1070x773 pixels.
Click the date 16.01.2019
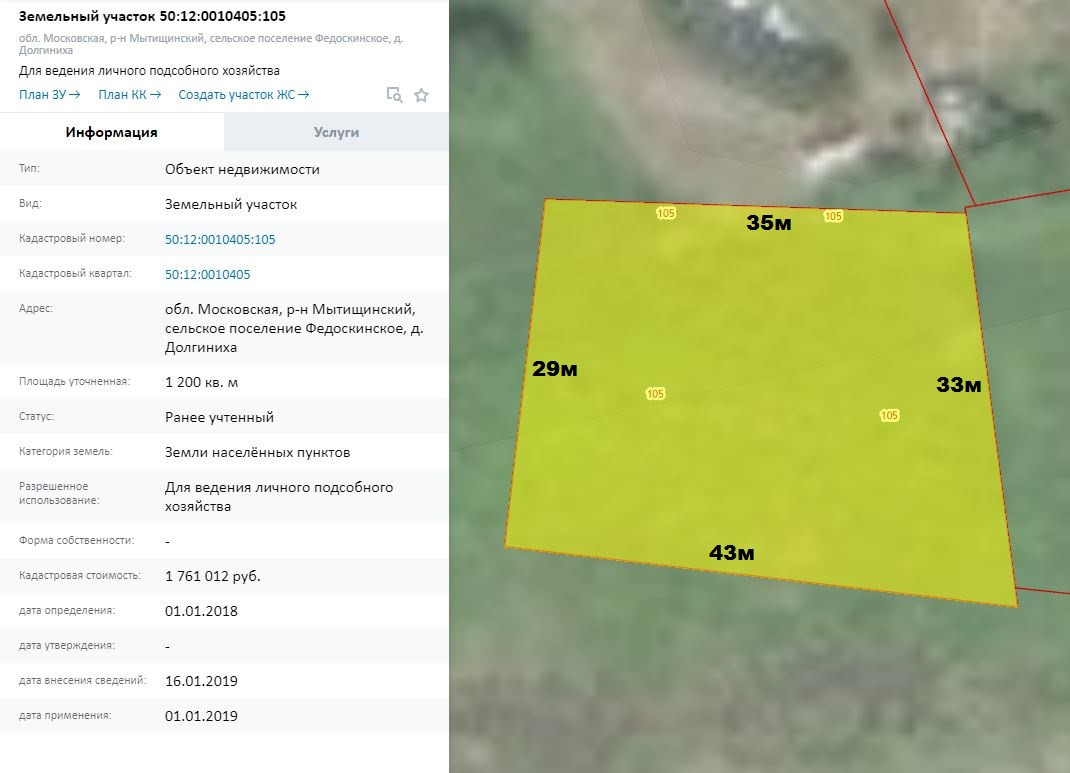click(x=201, y=681)
